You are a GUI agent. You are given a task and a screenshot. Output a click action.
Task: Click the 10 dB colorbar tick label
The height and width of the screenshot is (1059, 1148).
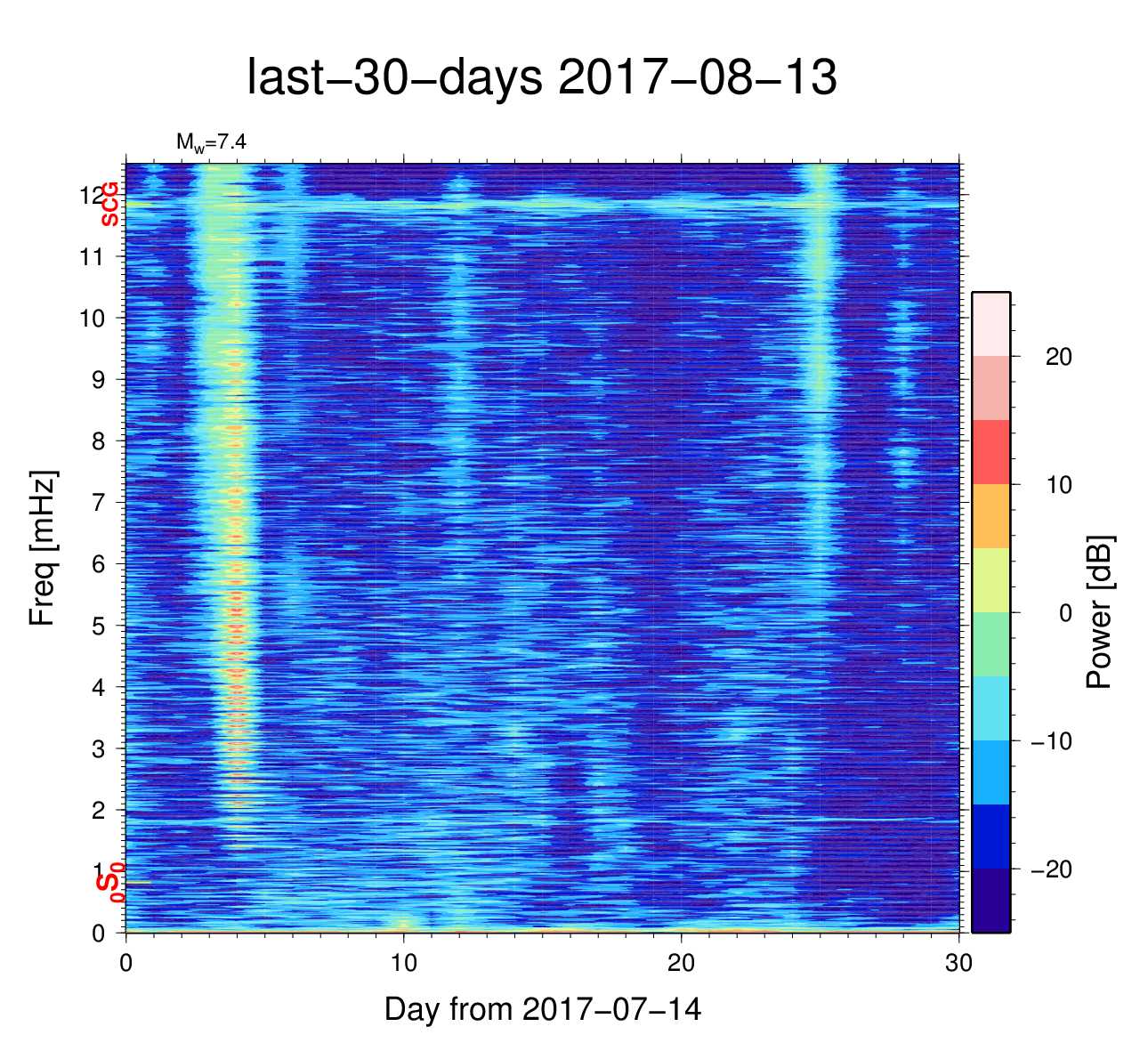click(x=1057, y=485)
